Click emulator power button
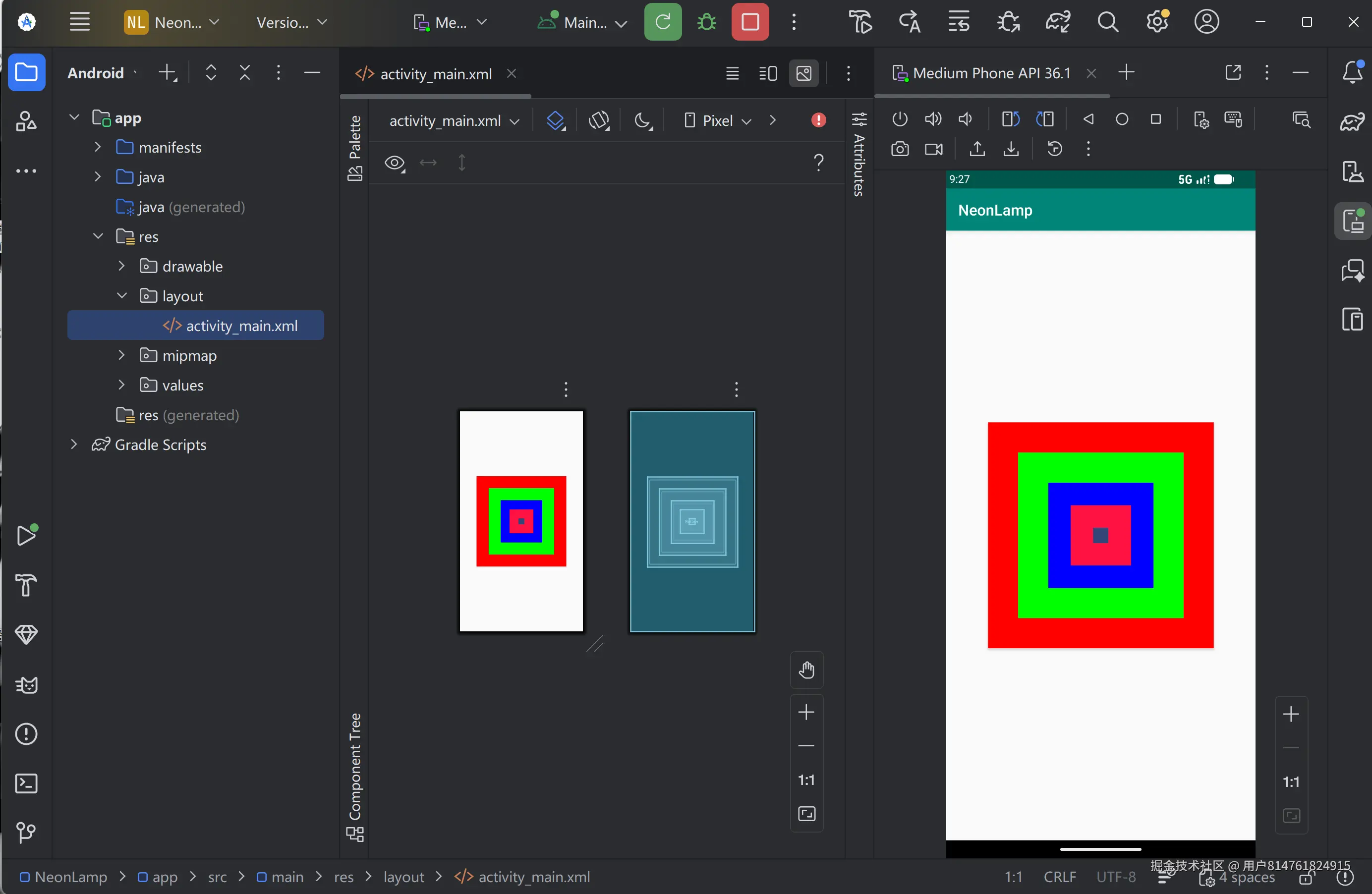This screenshot has height=894, width=1372. (900, 119)
